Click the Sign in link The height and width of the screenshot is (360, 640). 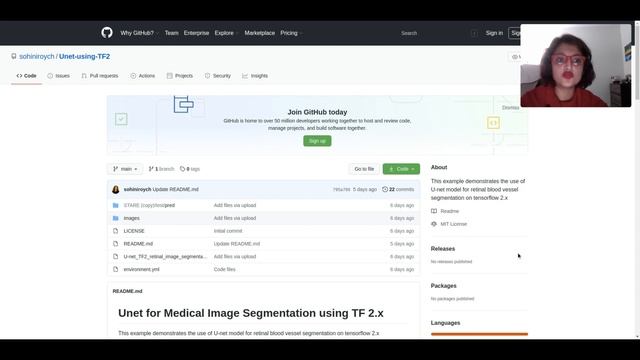click(494, 33)
